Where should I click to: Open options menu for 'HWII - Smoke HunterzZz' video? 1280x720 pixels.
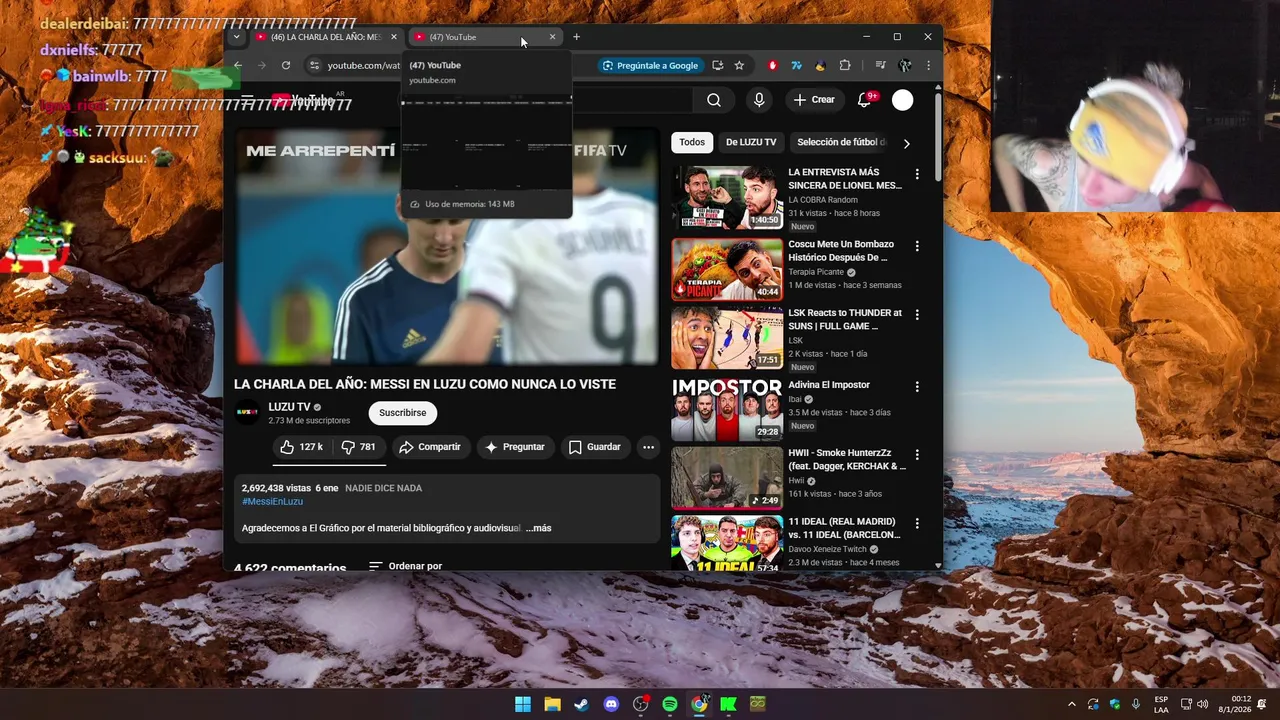pyautogui.click(x=917, y=454)
